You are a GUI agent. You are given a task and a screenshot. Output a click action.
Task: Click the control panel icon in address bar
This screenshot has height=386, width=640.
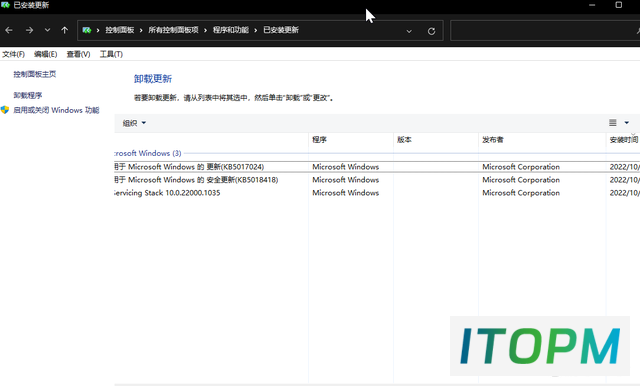pos(87,30)
